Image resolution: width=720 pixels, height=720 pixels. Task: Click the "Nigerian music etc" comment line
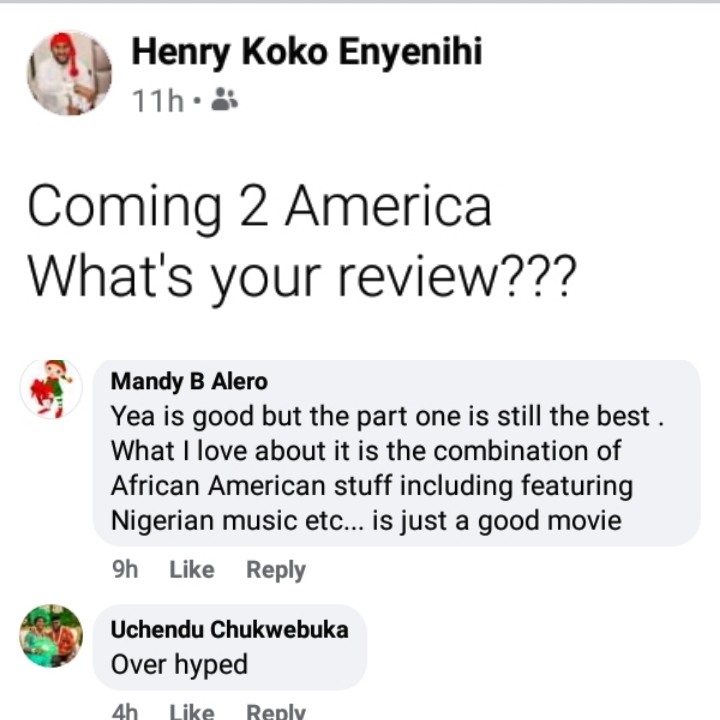[x=366, y=520]
